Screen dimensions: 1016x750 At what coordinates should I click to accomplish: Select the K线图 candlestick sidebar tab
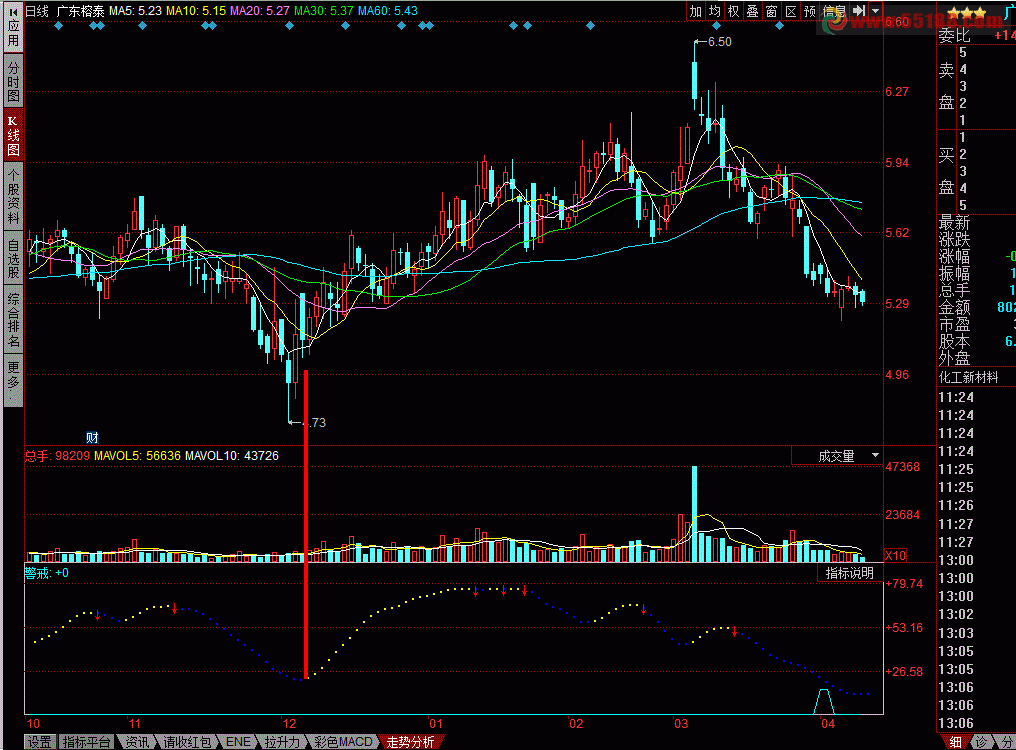pos(13,135)
